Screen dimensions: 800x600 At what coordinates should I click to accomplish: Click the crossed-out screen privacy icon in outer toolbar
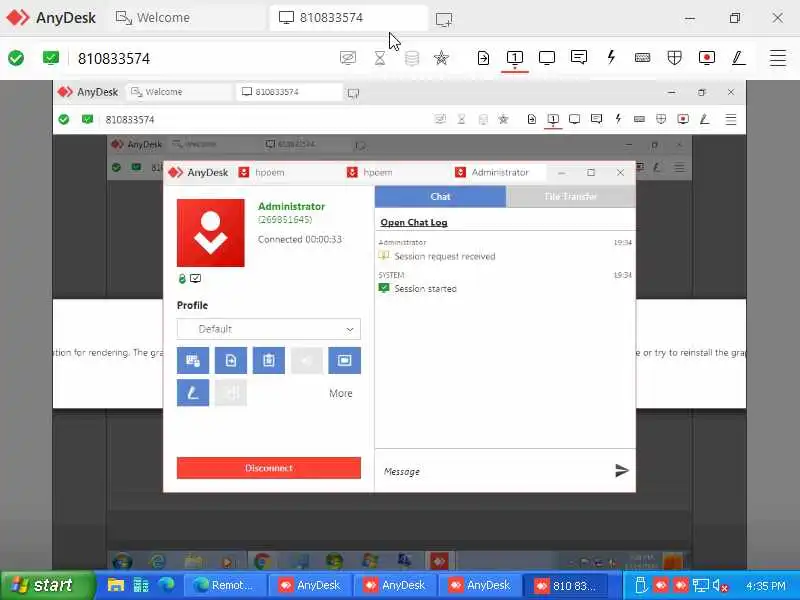[x=348, y=58]
